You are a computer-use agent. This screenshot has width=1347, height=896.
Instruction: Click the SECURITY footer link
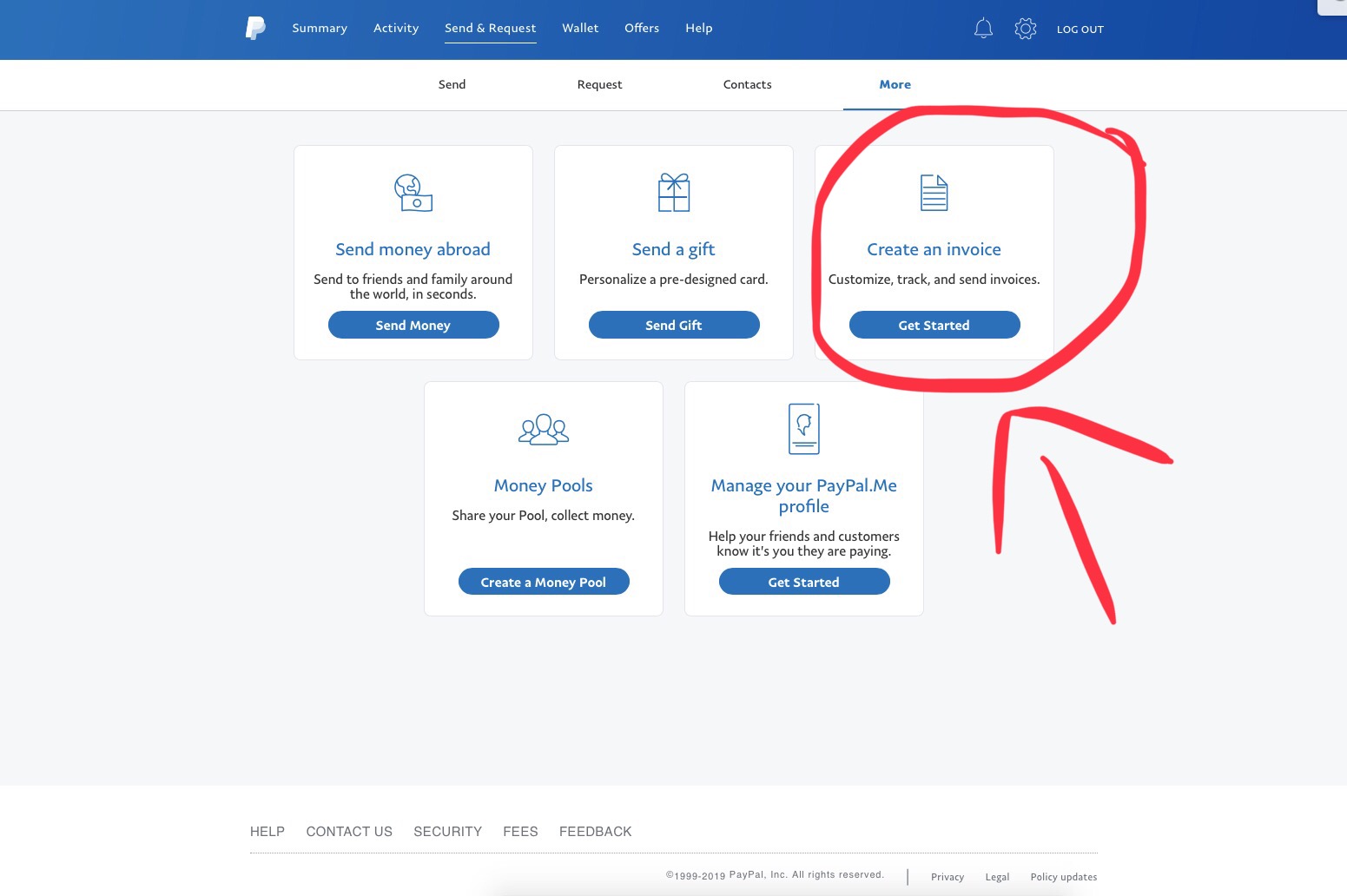click(448, 832)
